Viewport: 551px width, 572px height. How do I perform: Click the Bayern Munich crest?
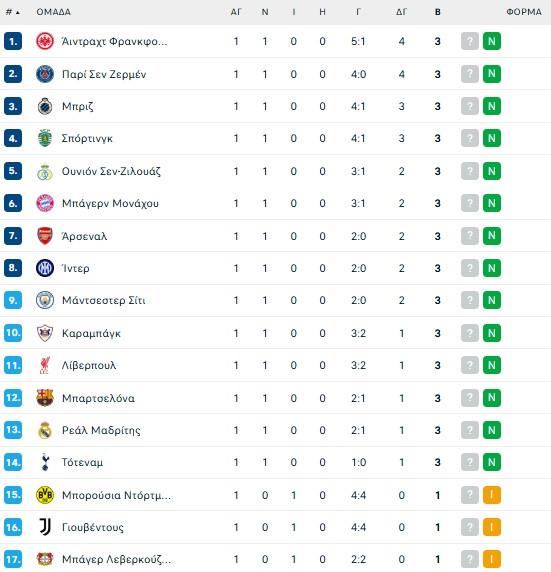coord(45,203)
